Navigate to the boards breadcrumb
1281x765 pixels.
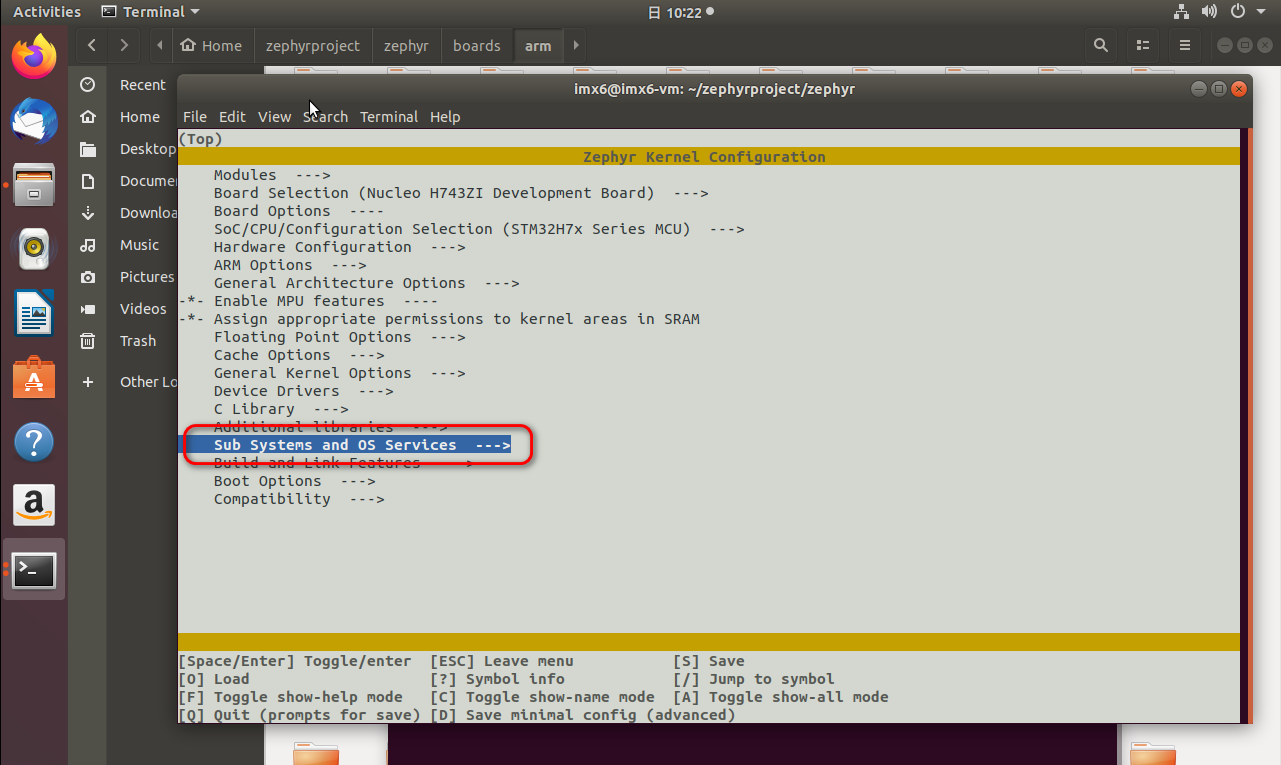coord(476,45)
